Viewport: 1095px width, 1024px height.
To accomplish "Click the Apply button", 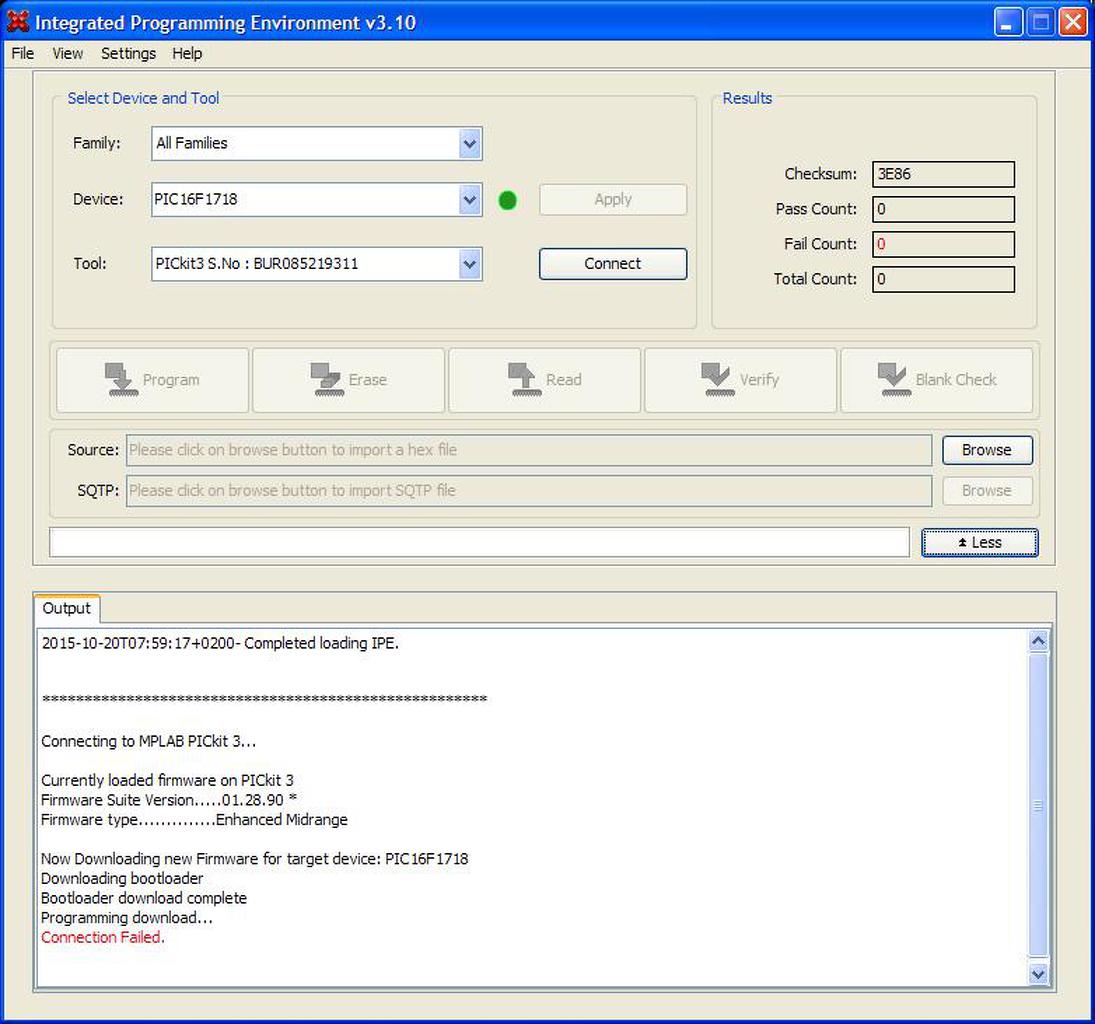I will tap(613, 200).
